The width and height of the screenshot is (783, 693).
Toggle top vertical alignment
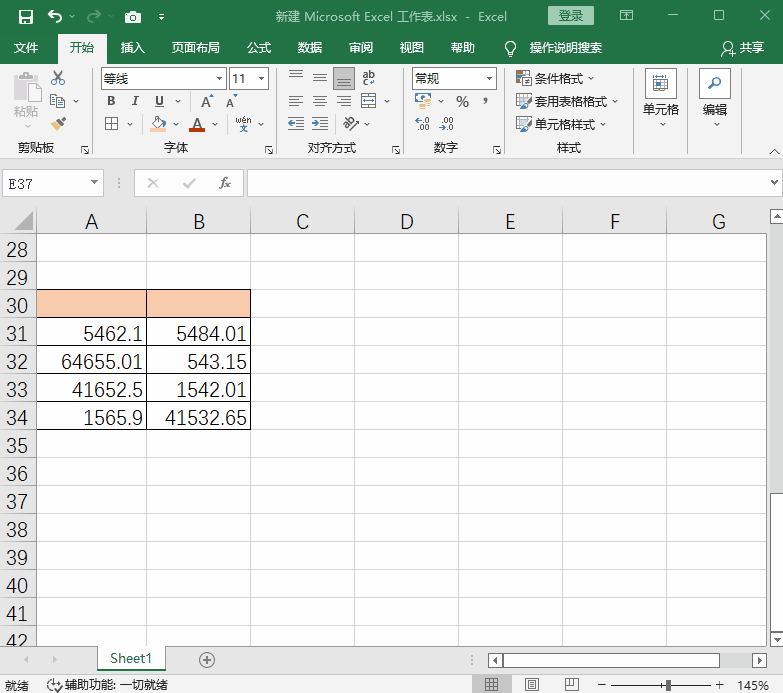point(296,77)
